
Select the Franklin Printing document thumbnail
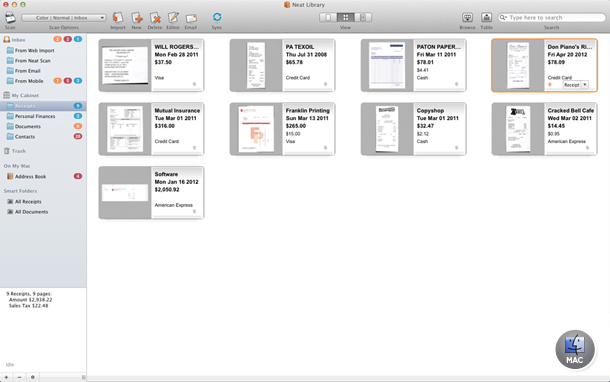pyautogui.click(x=256, y=129)
